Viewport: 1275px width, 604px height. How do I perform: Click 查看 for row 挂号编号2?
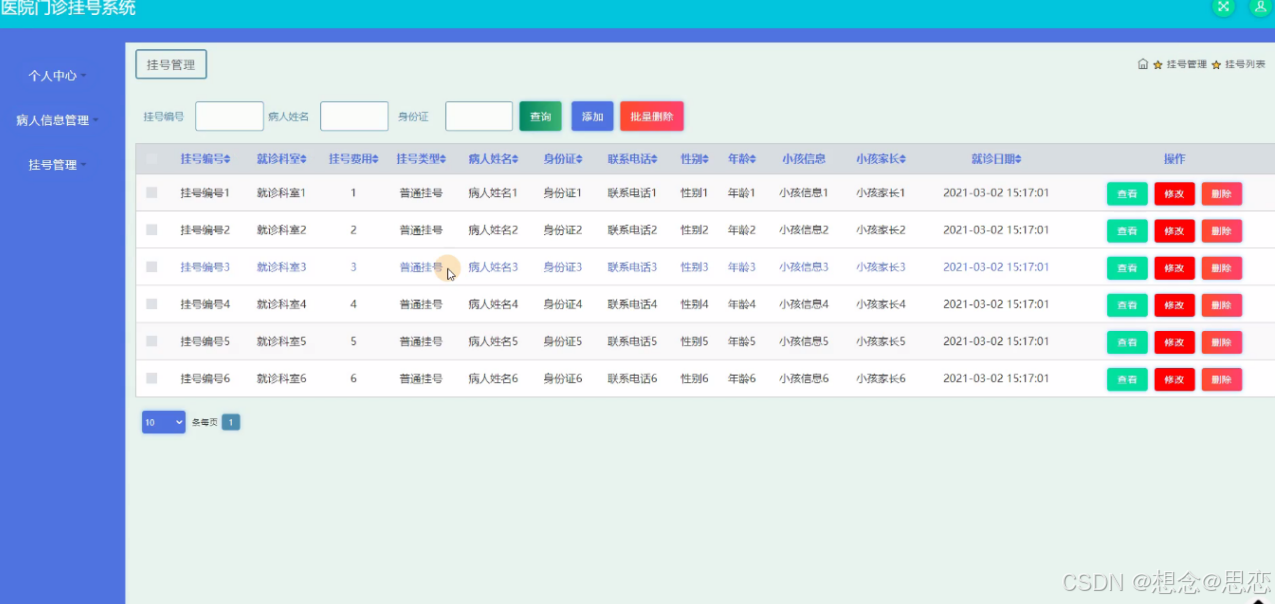(x=1127, y=231)
